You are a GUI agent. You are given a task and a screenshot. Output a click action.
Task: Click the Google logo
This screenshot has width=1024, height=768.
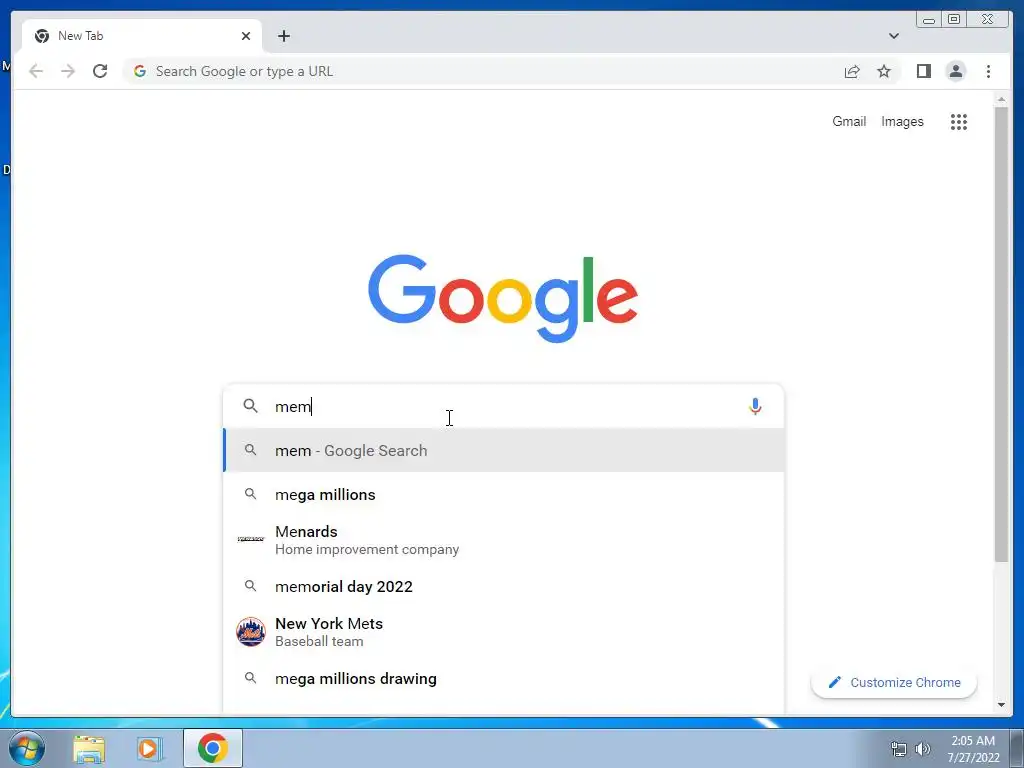[503, 298]
